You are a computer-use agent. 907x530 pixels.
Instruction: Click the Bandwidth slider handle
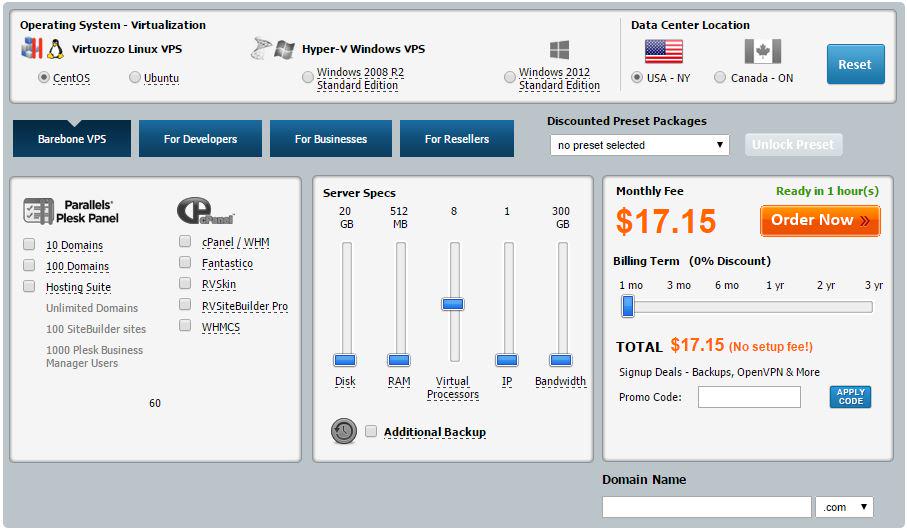pos(561,360)
